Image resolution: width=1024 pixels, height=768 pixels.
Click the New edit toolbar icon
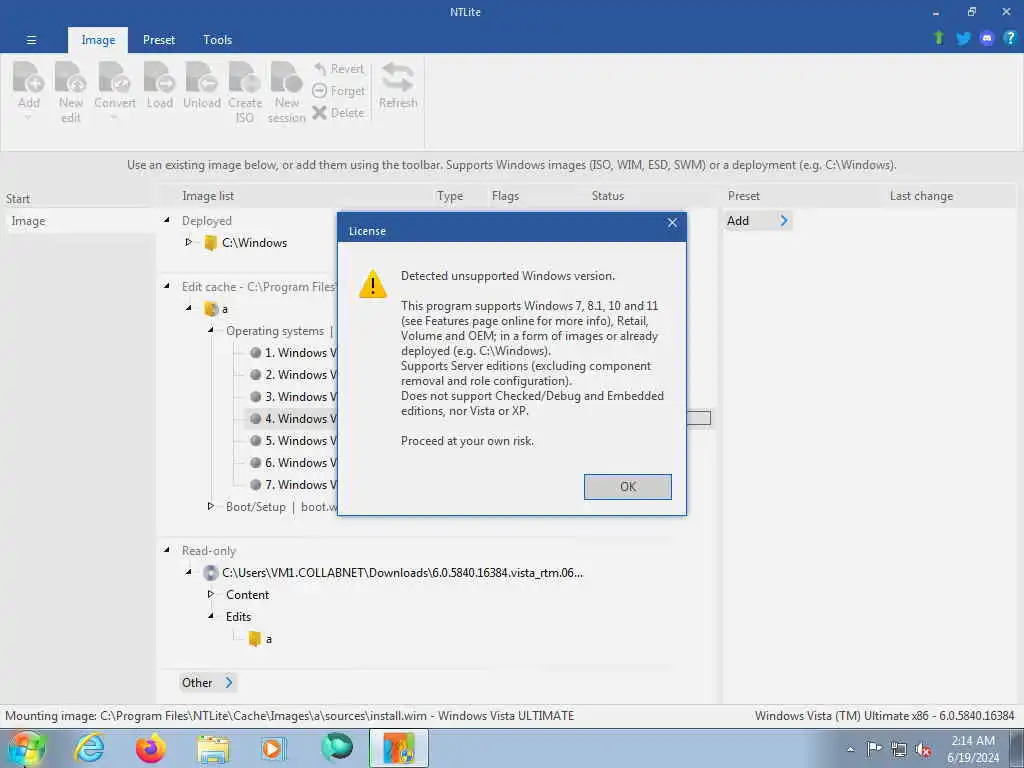tap(71, 78)
